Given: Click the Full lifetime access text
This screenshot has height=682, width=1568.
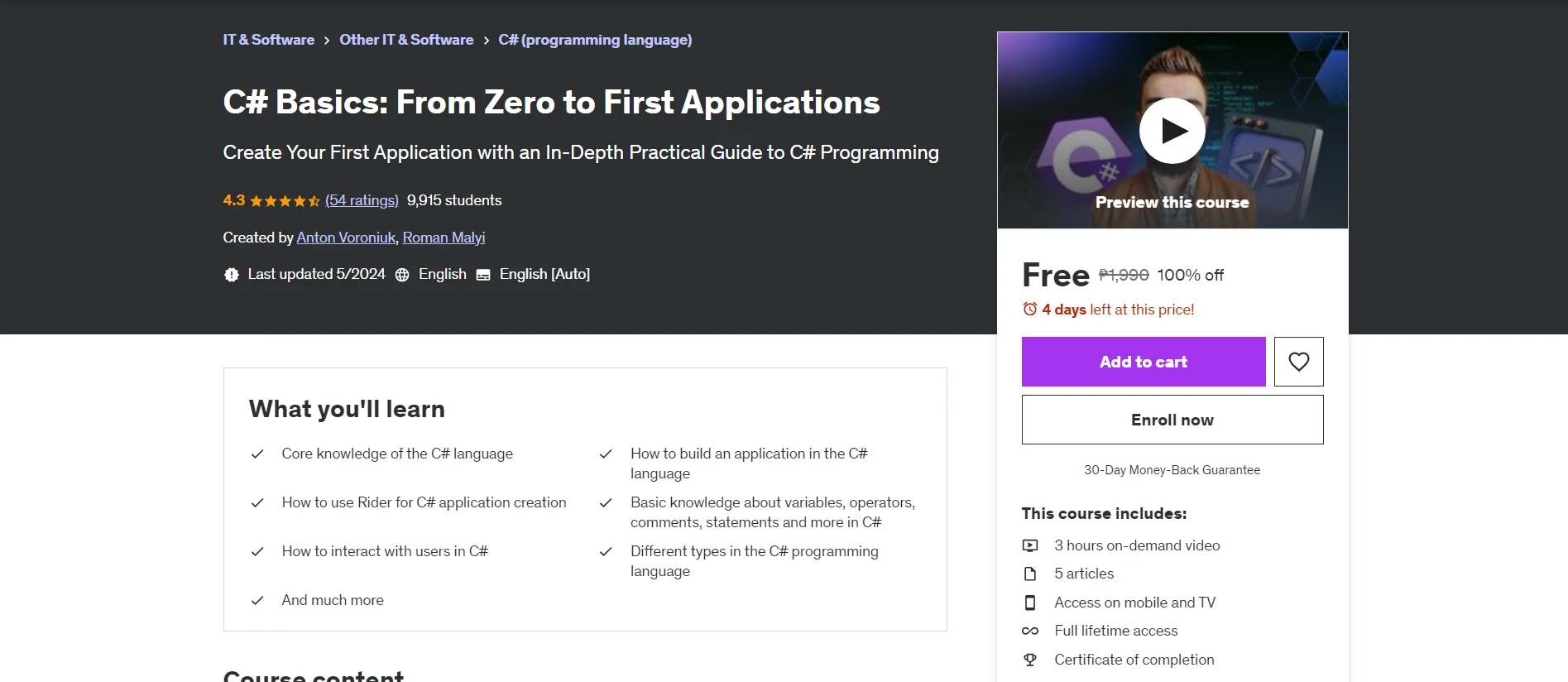Looking at the screenshot, I should click(1115, 631).
